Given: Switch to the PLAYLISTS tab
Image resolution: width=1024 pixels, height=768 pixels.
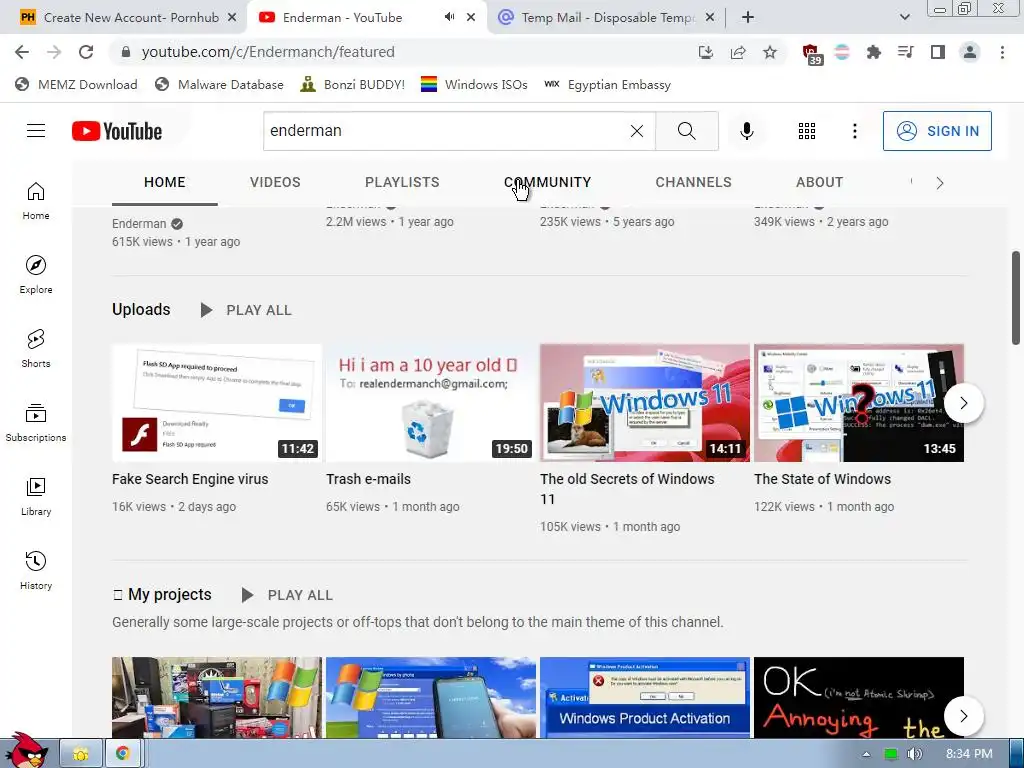Looking at the screenshot, I should tap(402, 182).
